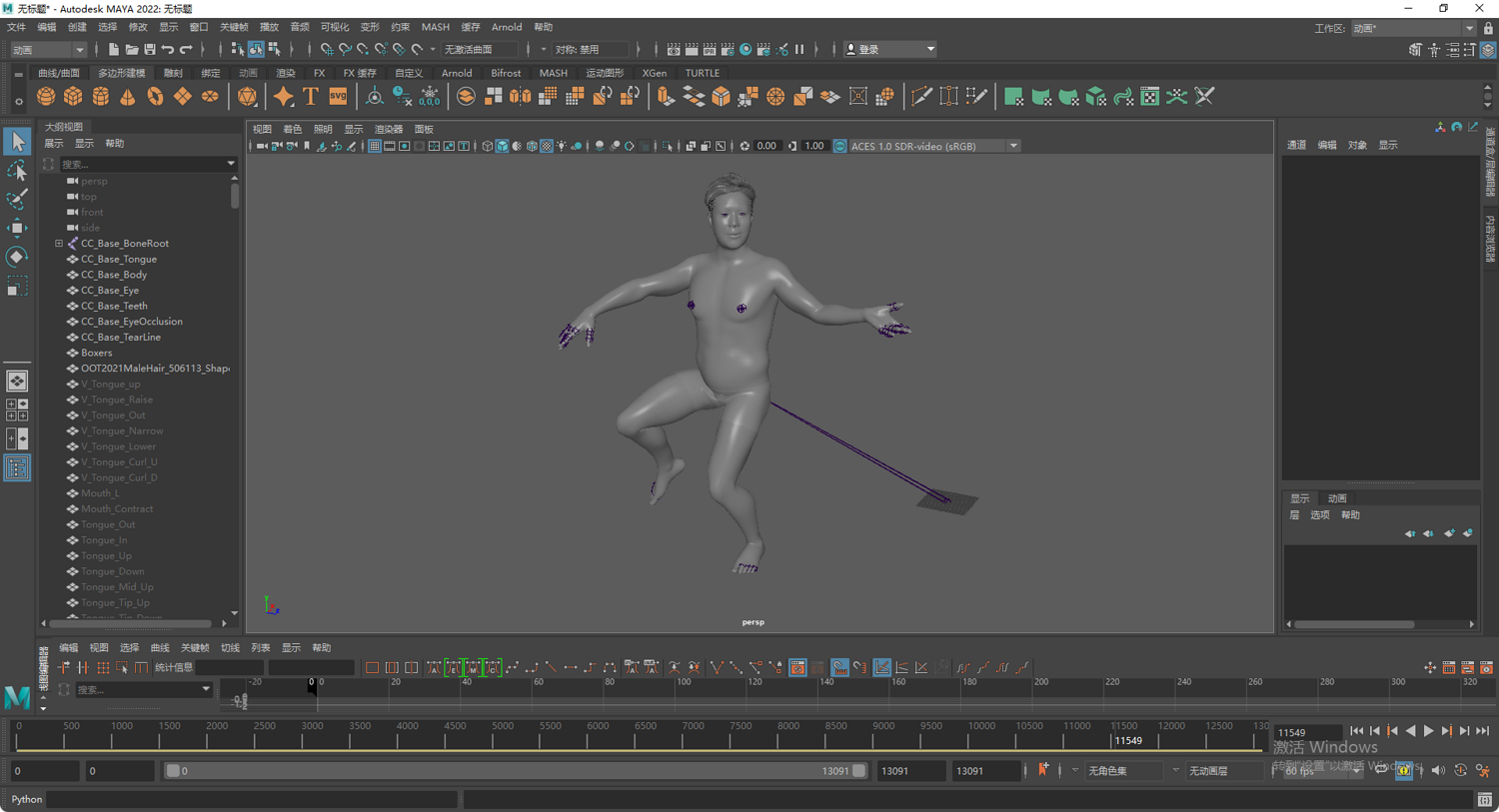
Task: Toggle the Channel Box/Layer Editor icon
Action: [1488, 50]
